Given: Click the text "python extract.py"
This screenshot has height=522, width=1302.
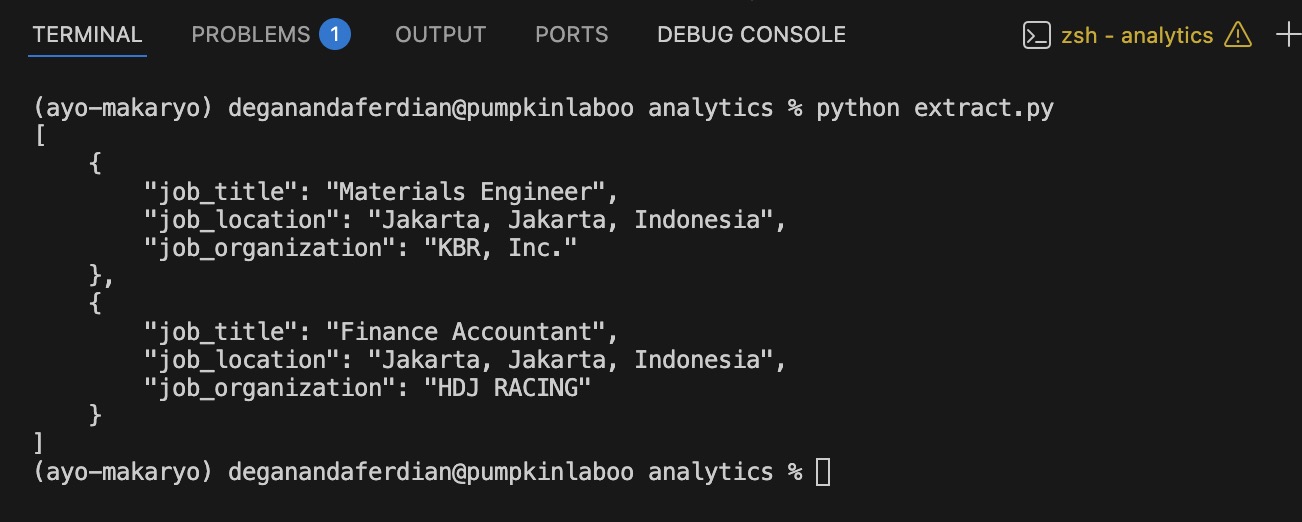Looking at the screenshot, I should point(935,108).
